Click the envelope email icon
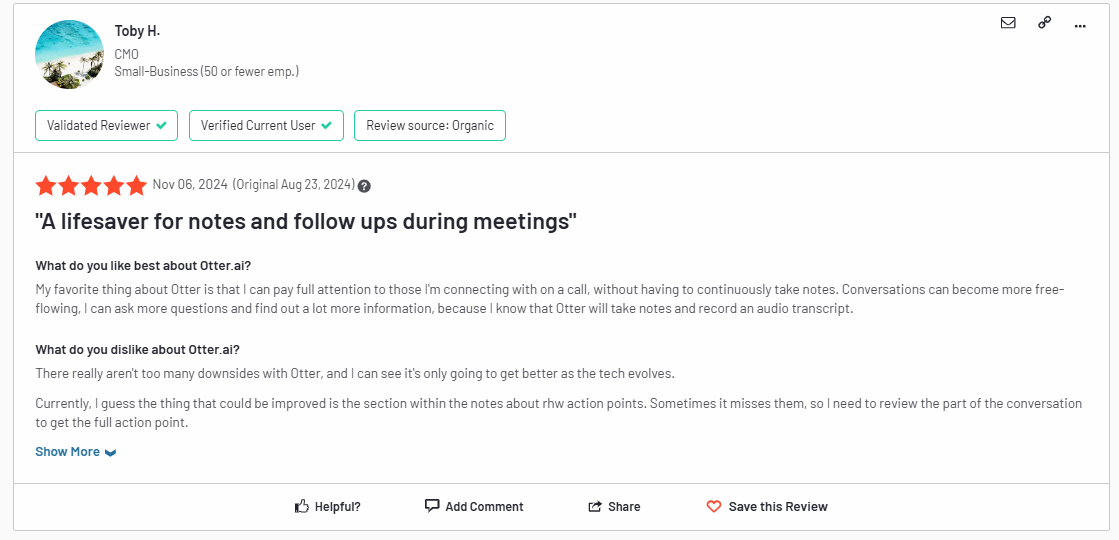Viewport: 1119px width, 540px height. 1008,23
